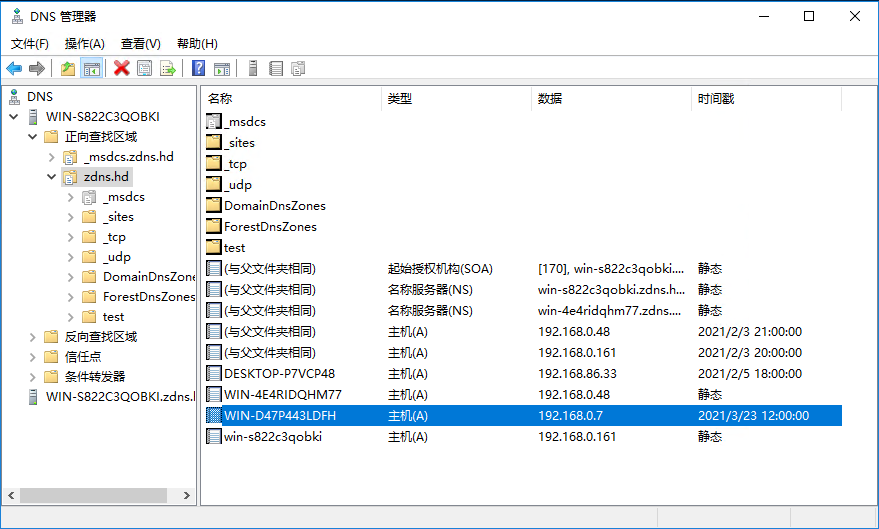Open Properties via the toolbar icon
The width and height of the screenshot is (879, 529).
click(x=145, y=69)
